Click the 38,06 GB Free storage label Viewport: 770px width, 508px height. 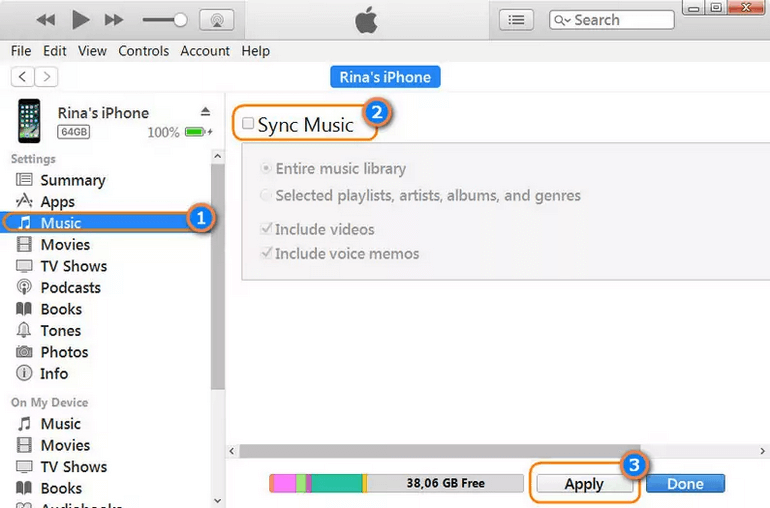click(445, 483)
